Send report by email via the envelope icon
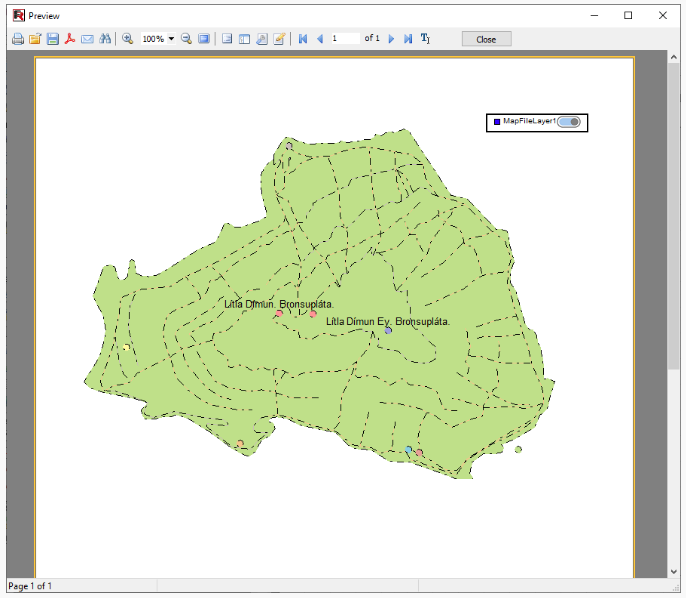 (x=88, y=39)
